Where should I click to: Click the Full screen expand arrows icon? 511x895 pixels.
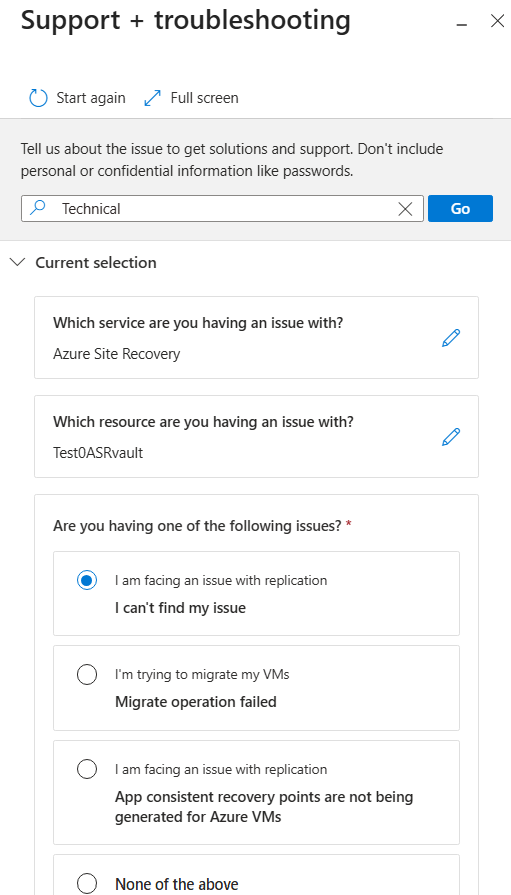tap(152, 98)
